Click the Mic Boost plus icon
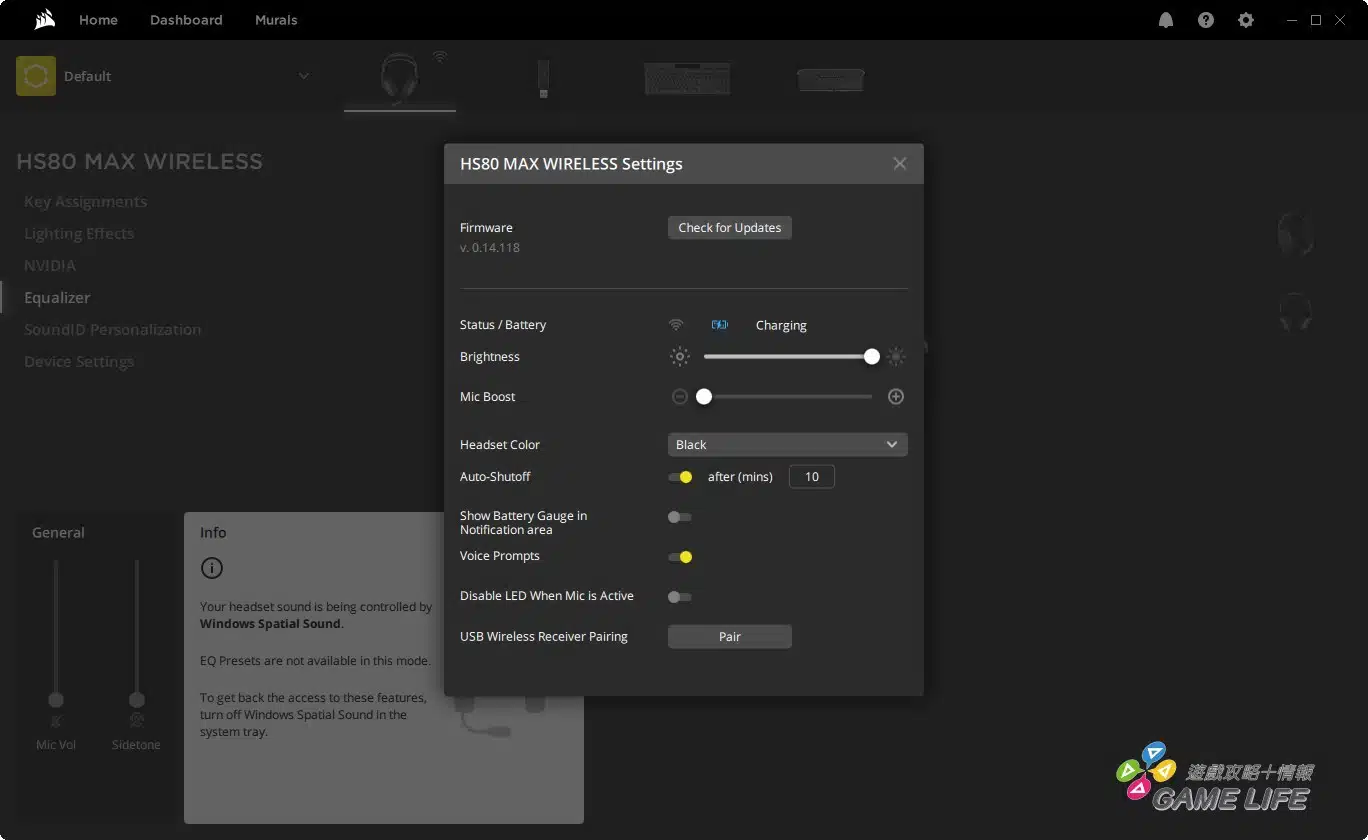 coord(896,397)
